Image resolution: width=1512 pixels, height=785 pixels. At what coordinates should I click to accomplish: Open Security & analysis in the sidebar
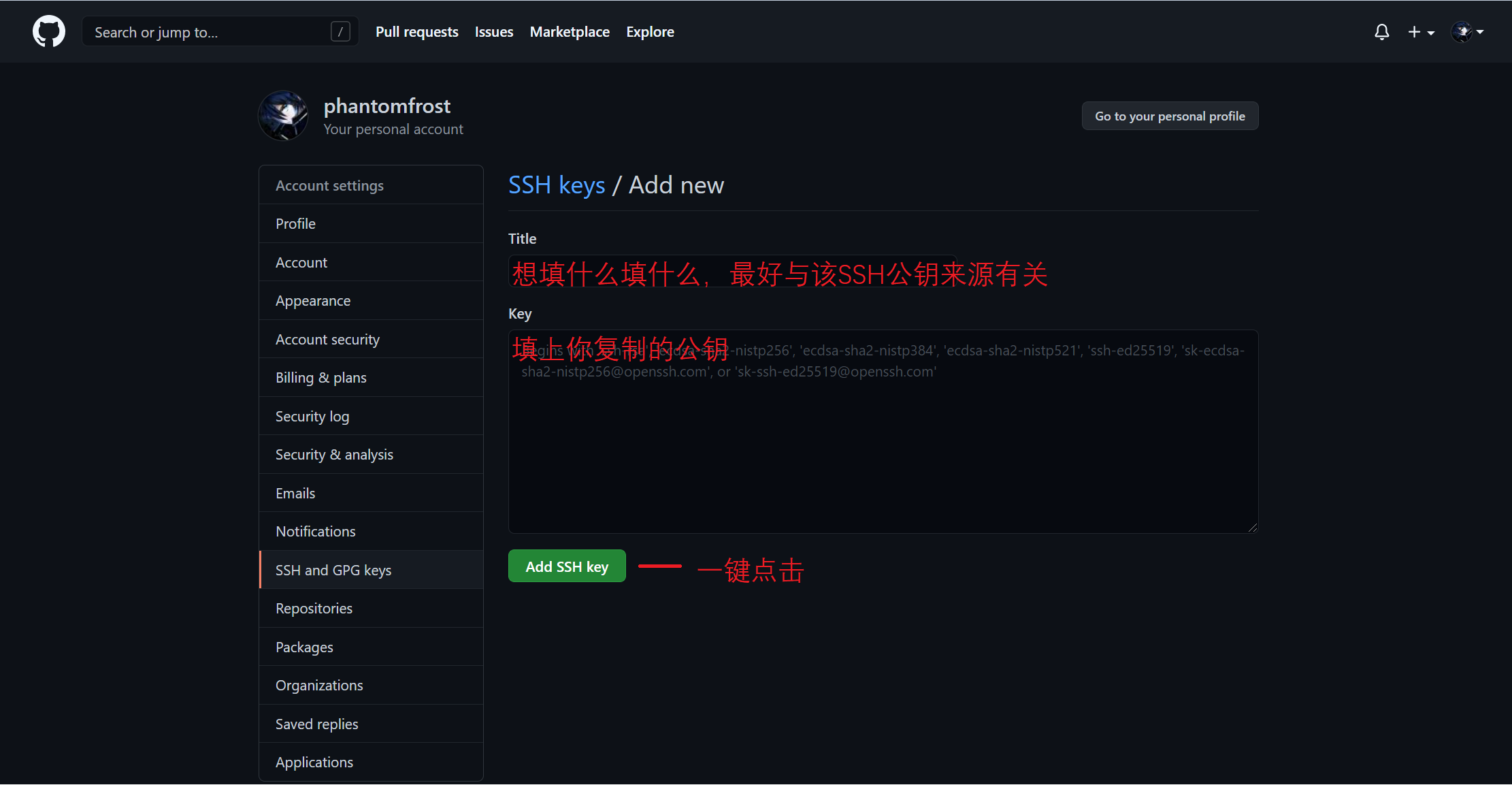click(371, 455)
